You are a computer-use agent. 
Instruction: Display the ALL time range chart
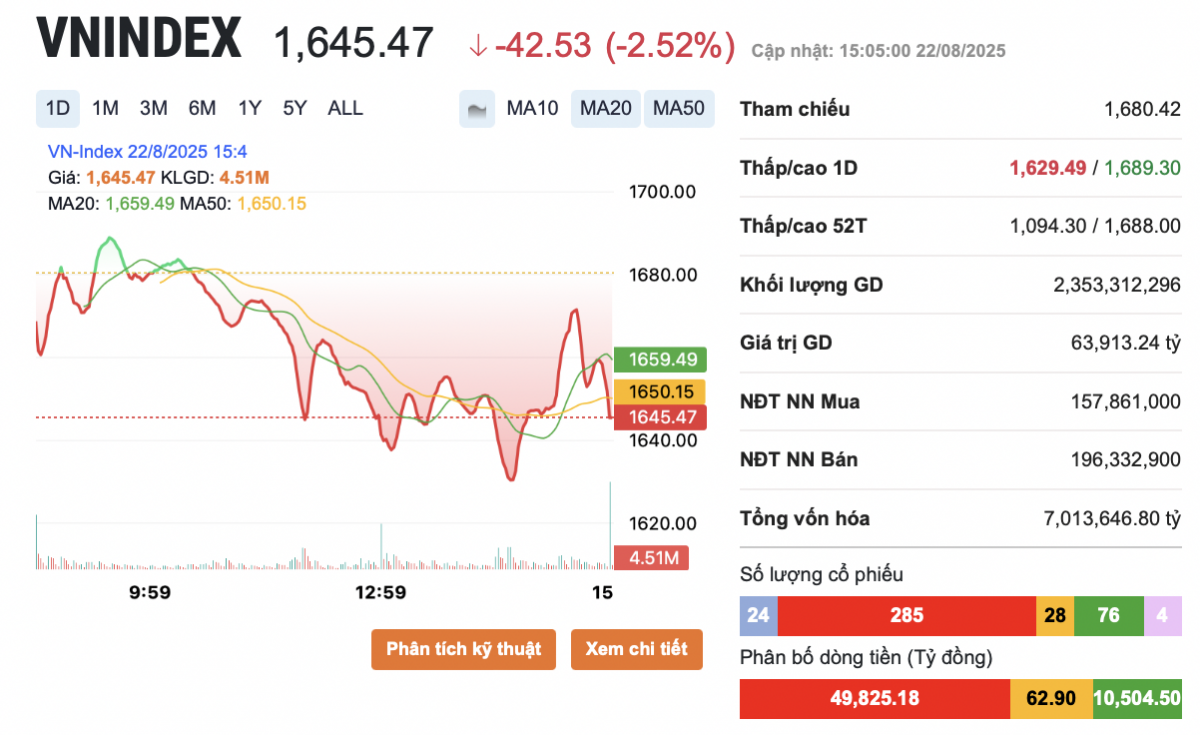coord(346,109)
